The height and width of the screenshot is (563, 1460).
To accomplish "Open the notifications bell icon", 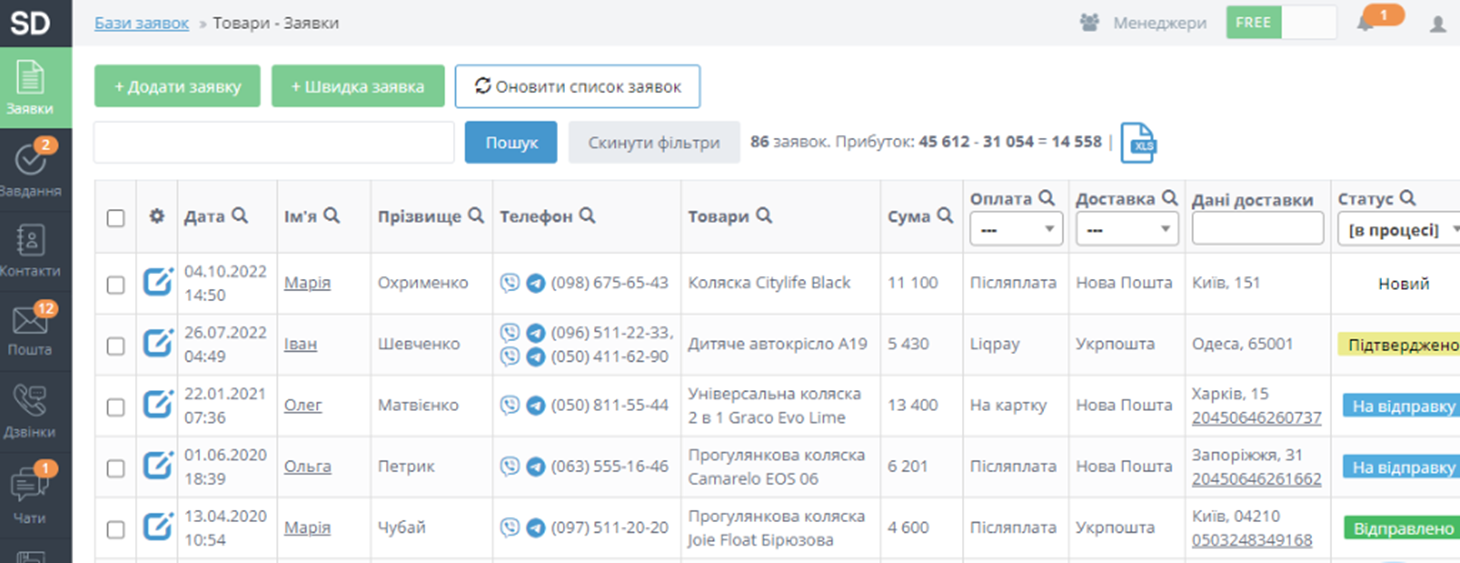I will pyautogui.click(x=1365, y=23).
